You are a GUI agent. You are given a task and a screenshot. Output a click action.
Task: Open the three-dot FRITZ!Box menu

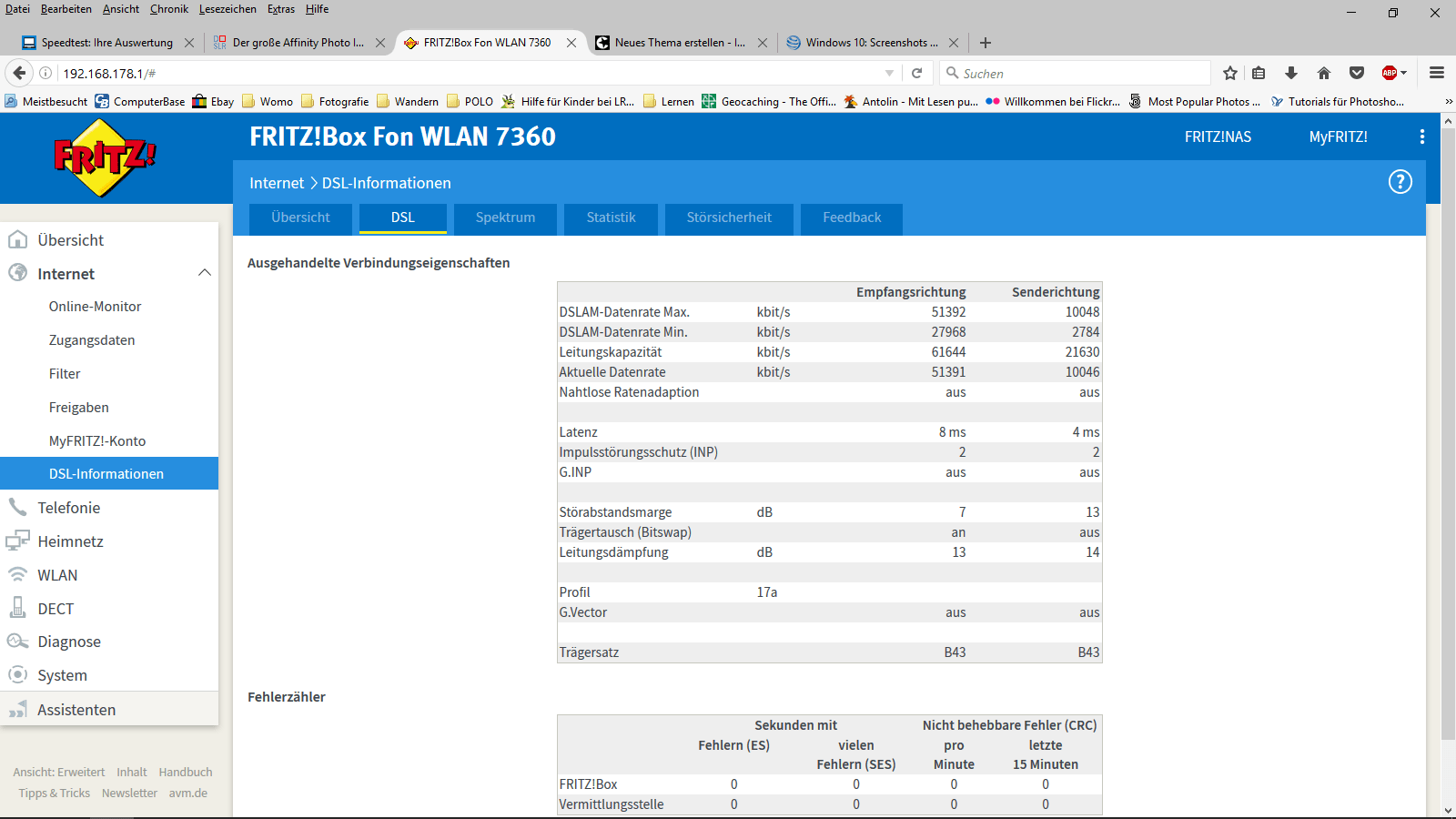[x=1421, y=136]
